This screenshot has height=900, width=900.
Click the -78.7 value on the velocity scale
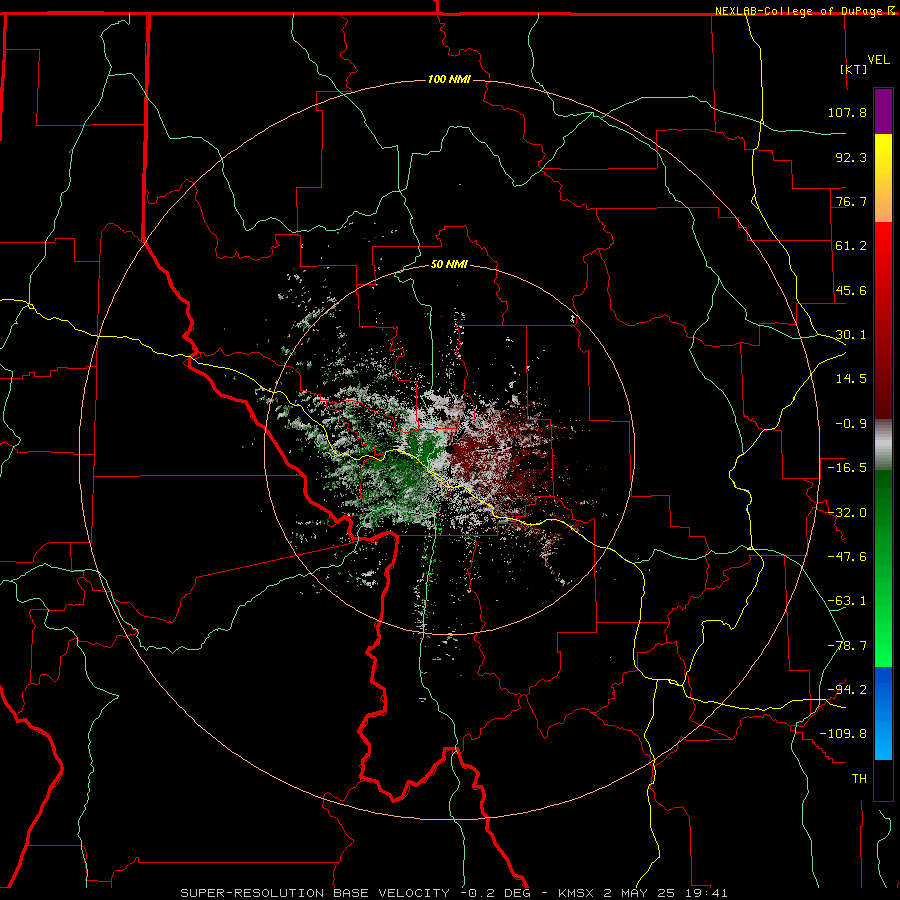tap(847, 646)
